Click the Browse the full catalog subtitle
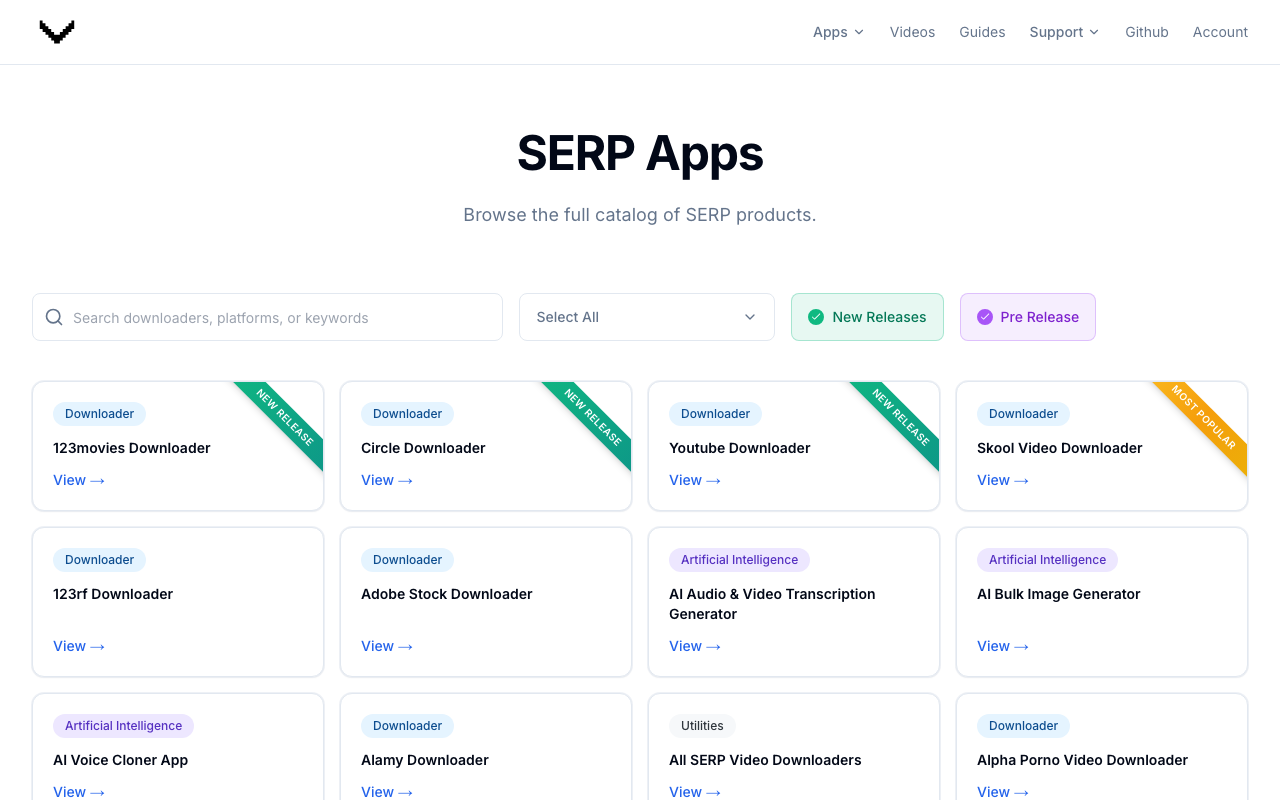Image resolution: width=1280 pixels, height=800 pixels. 640,215
